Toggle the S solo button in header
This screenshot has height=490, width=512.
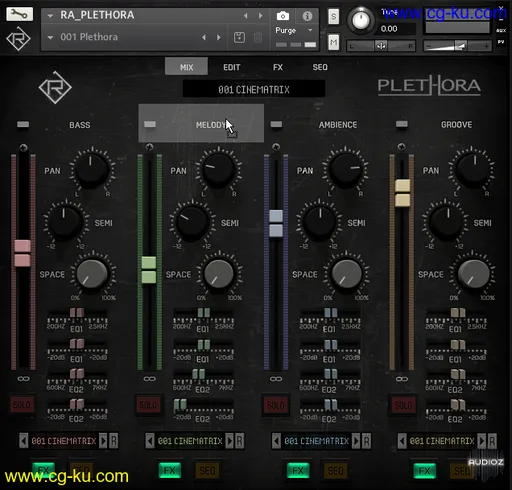click(x=334, y=16)
